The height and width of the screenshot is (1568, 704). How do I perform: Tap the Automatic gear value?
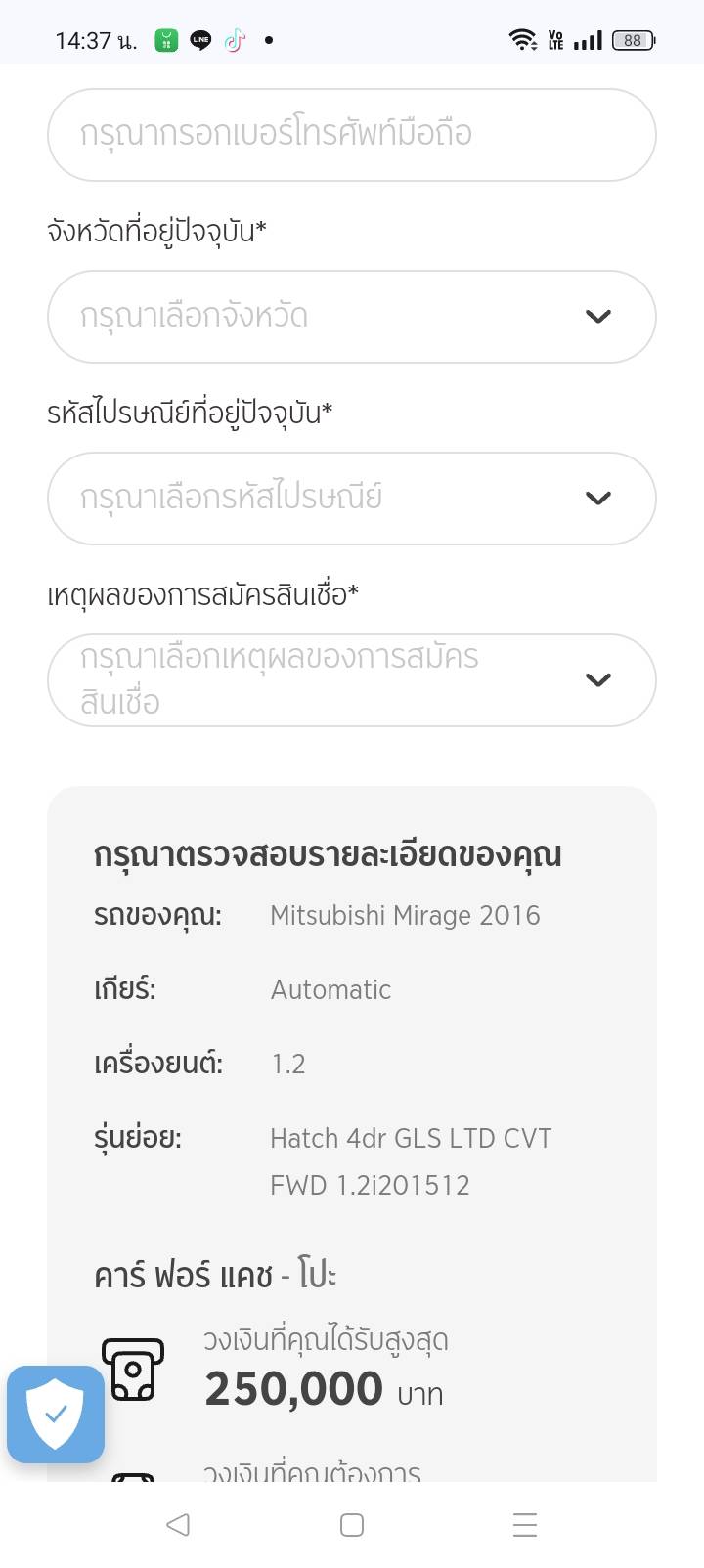coord(330,990)
